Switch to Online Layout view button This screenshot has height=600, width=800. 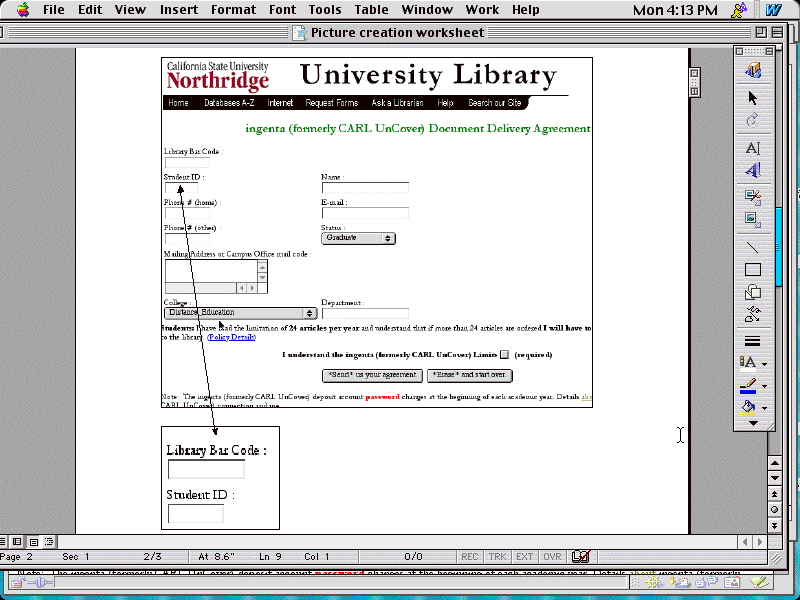pos(17,541)
